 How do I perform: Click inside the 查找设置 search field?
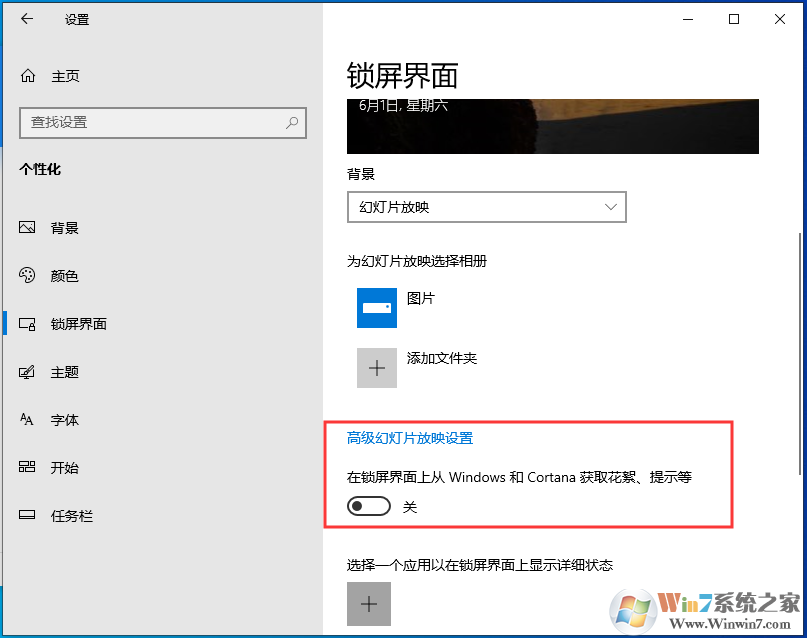point(150,122)
